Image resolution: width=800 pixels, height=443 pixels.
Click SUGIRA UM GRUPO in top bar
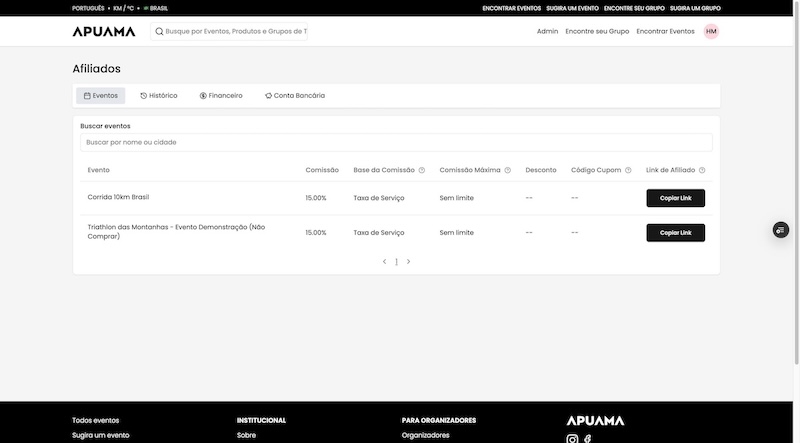tap(695, 8)
